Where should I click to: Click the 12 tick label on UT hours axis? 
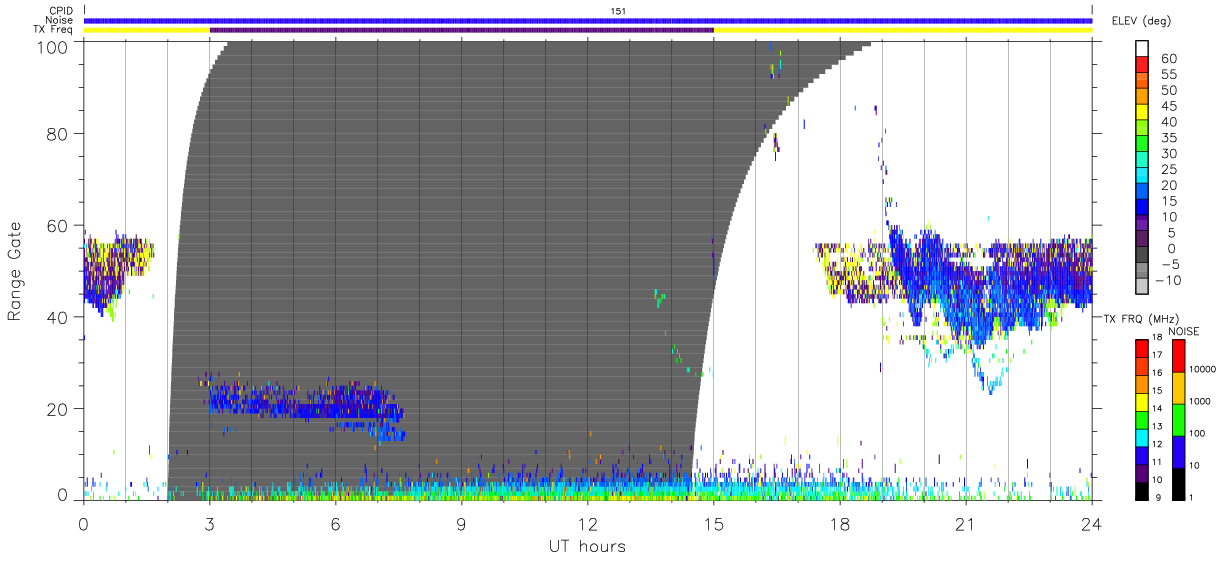(588, 522)
